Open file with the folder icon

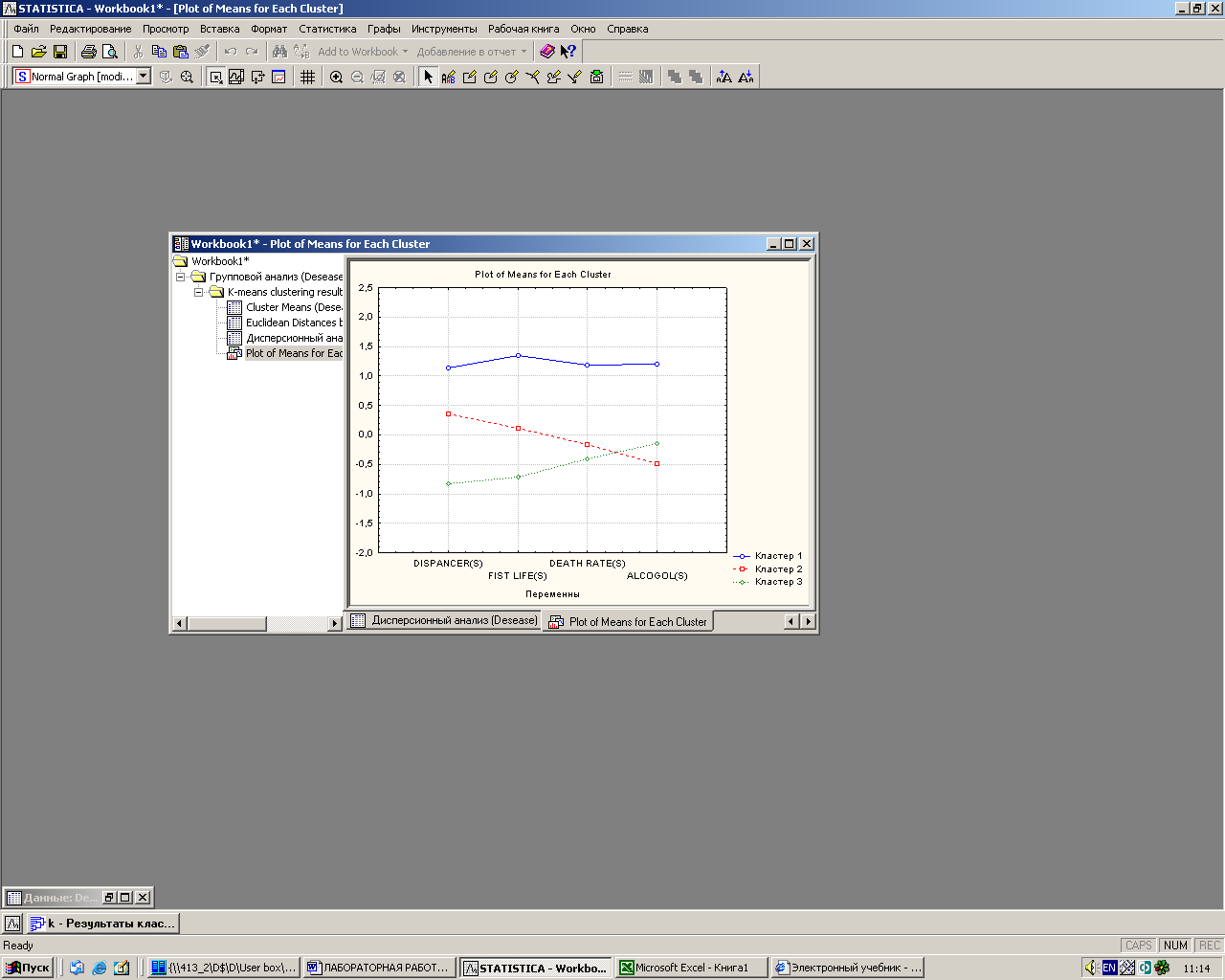(39, 52)
